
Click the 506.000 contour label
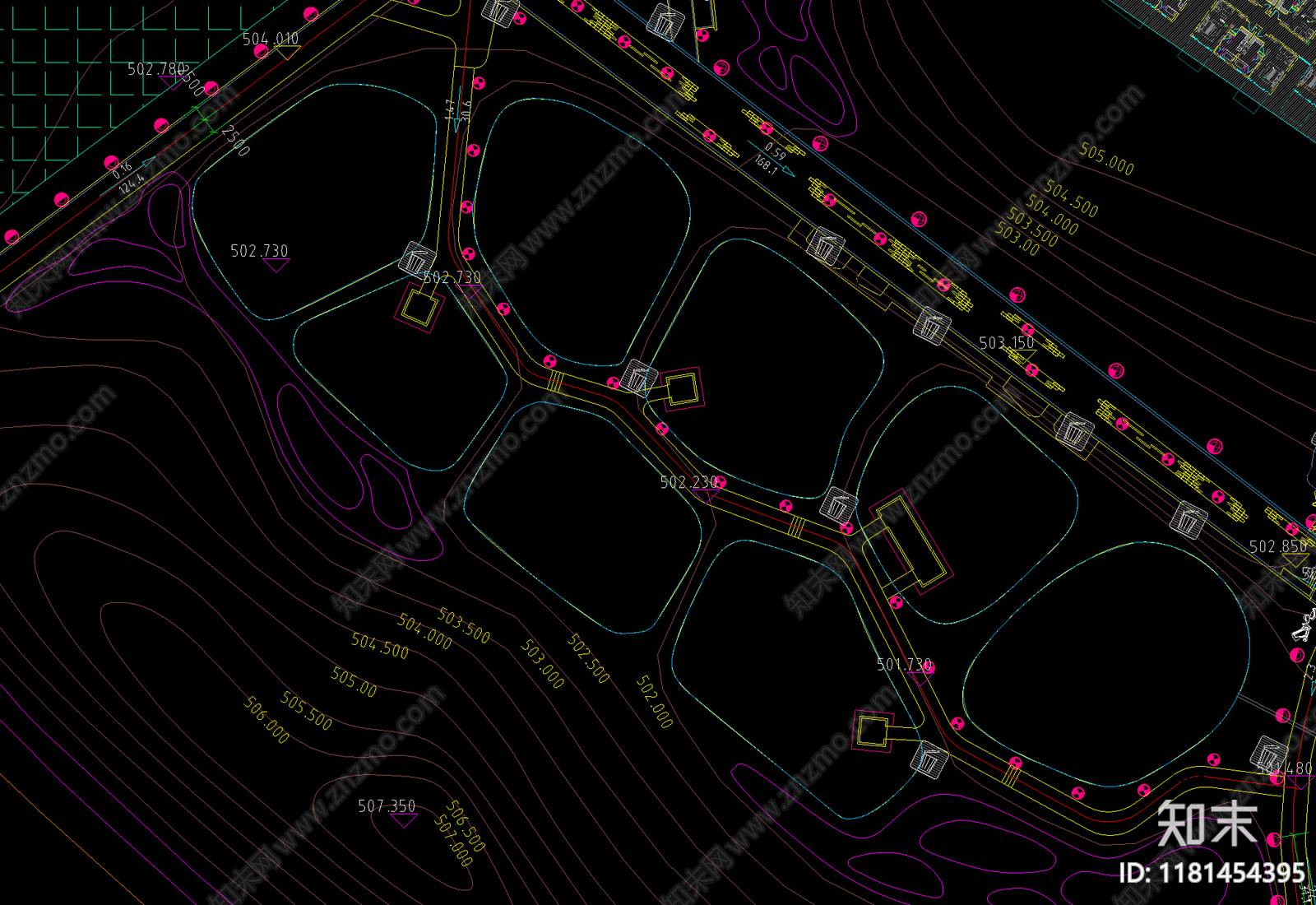(x=267, y=720)
